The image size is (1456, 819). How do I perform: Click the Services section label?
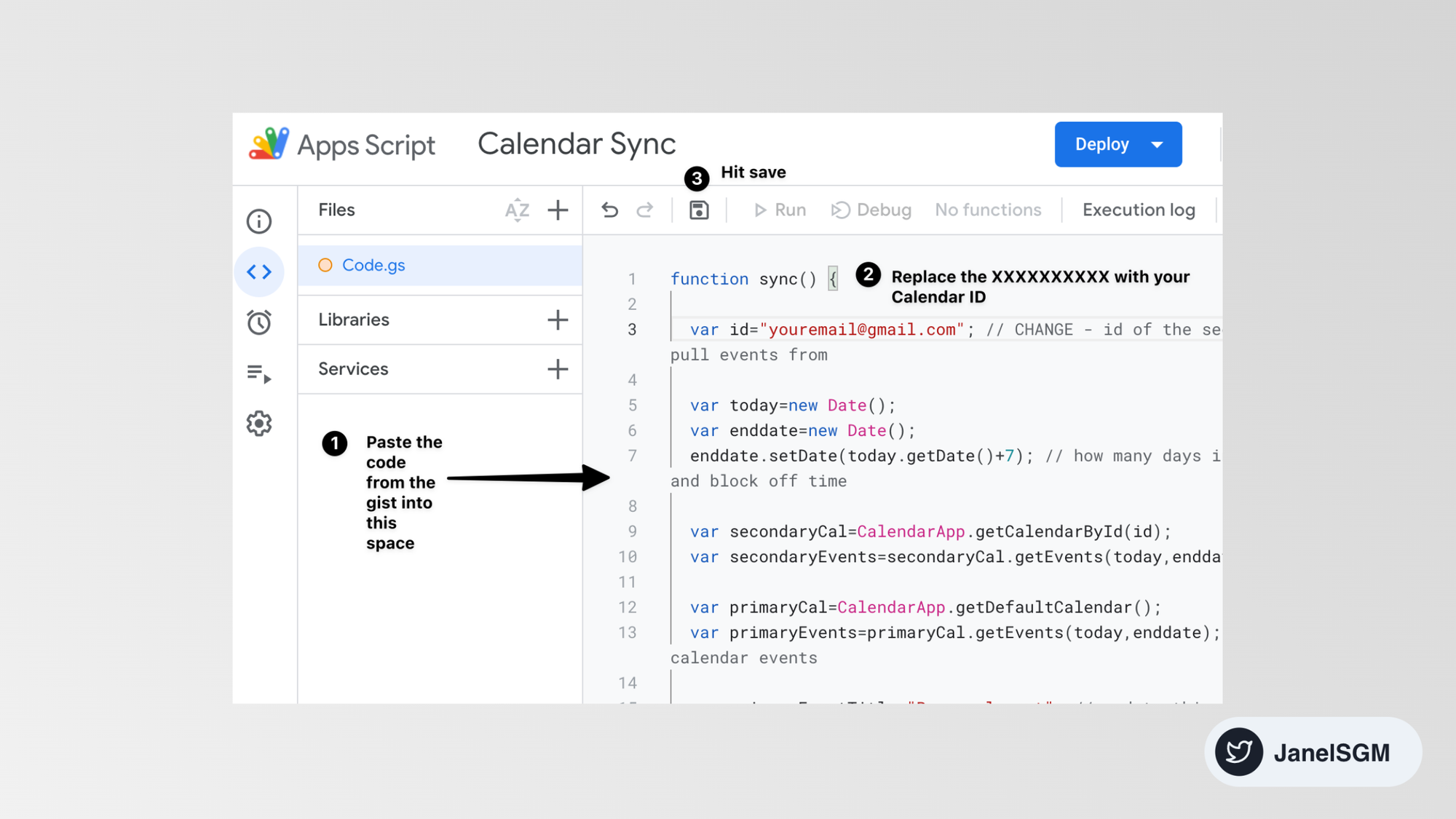353,369
